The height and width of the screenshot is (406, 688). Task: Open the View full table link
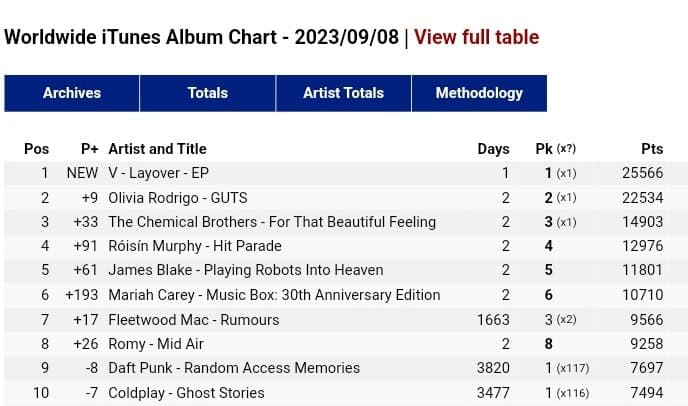pyautogui.click(x=476, y=38)
